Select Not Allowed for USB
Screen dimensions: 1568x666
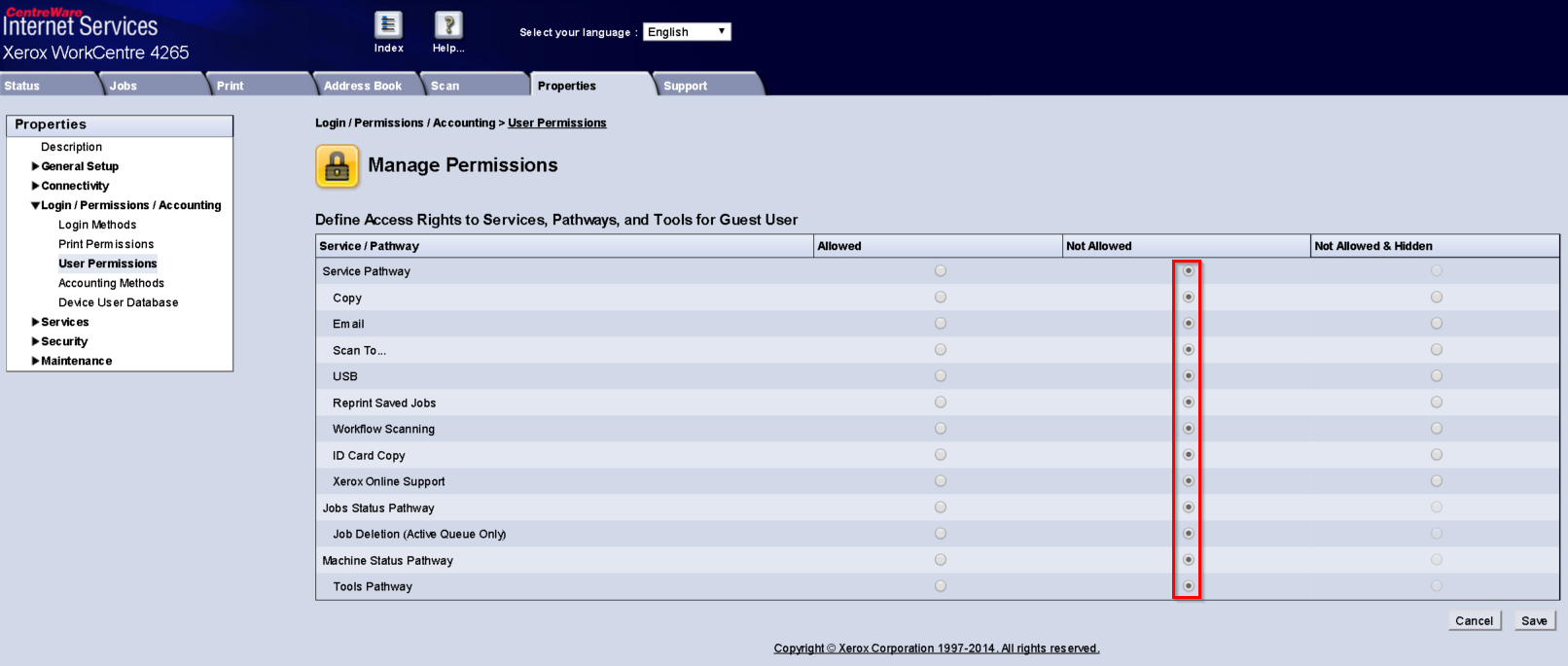[x=1189, y=376]
